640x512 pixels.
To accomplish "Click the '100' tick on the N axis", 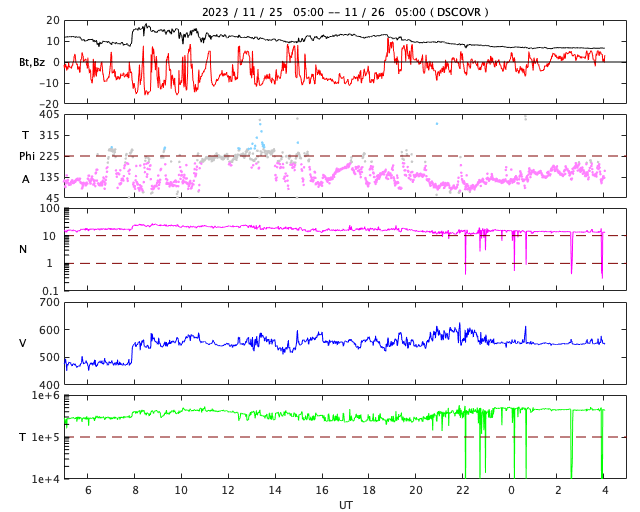I will click(49, 209).
